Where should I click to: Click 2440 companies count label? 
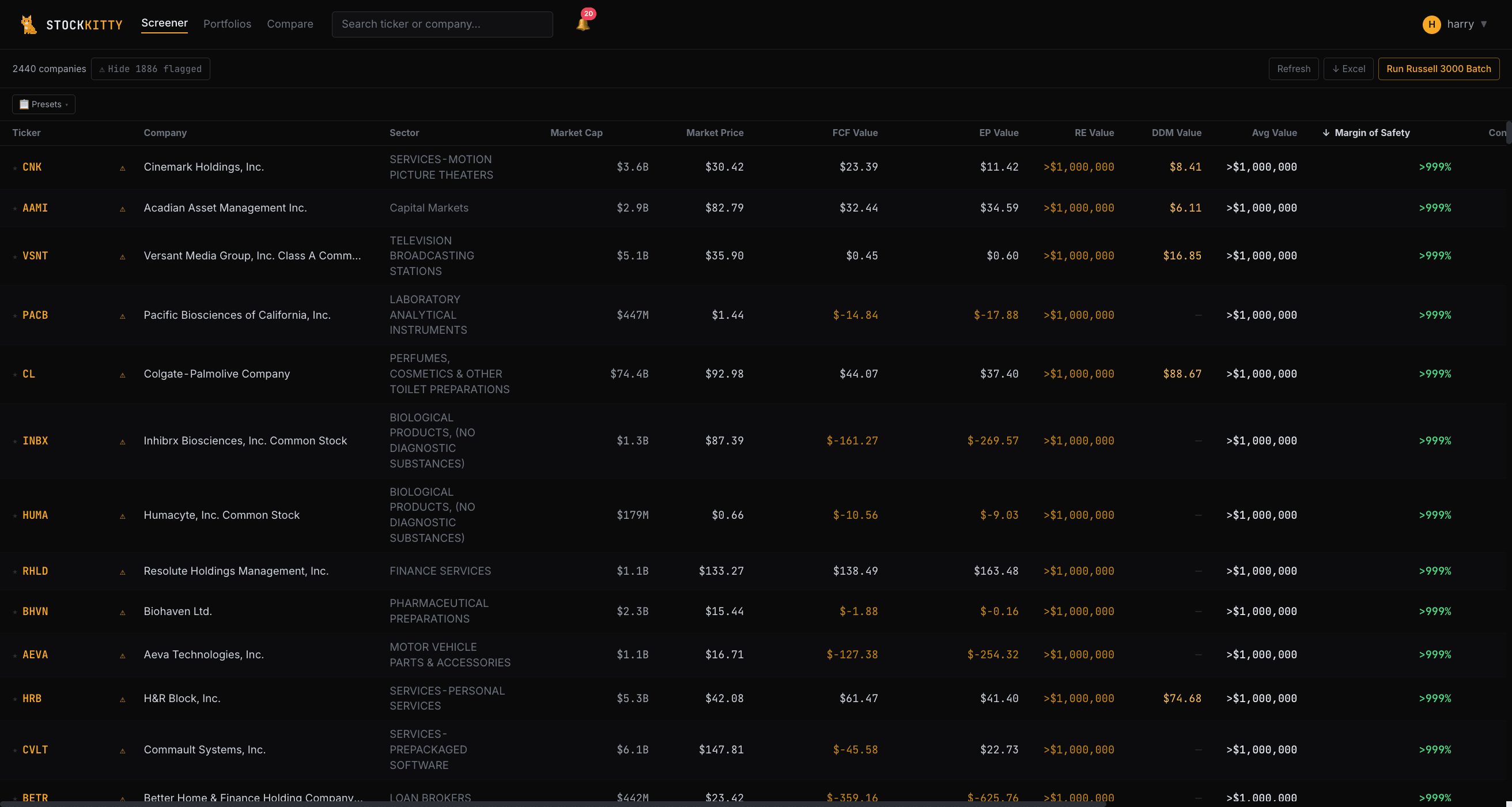point(50,69)
